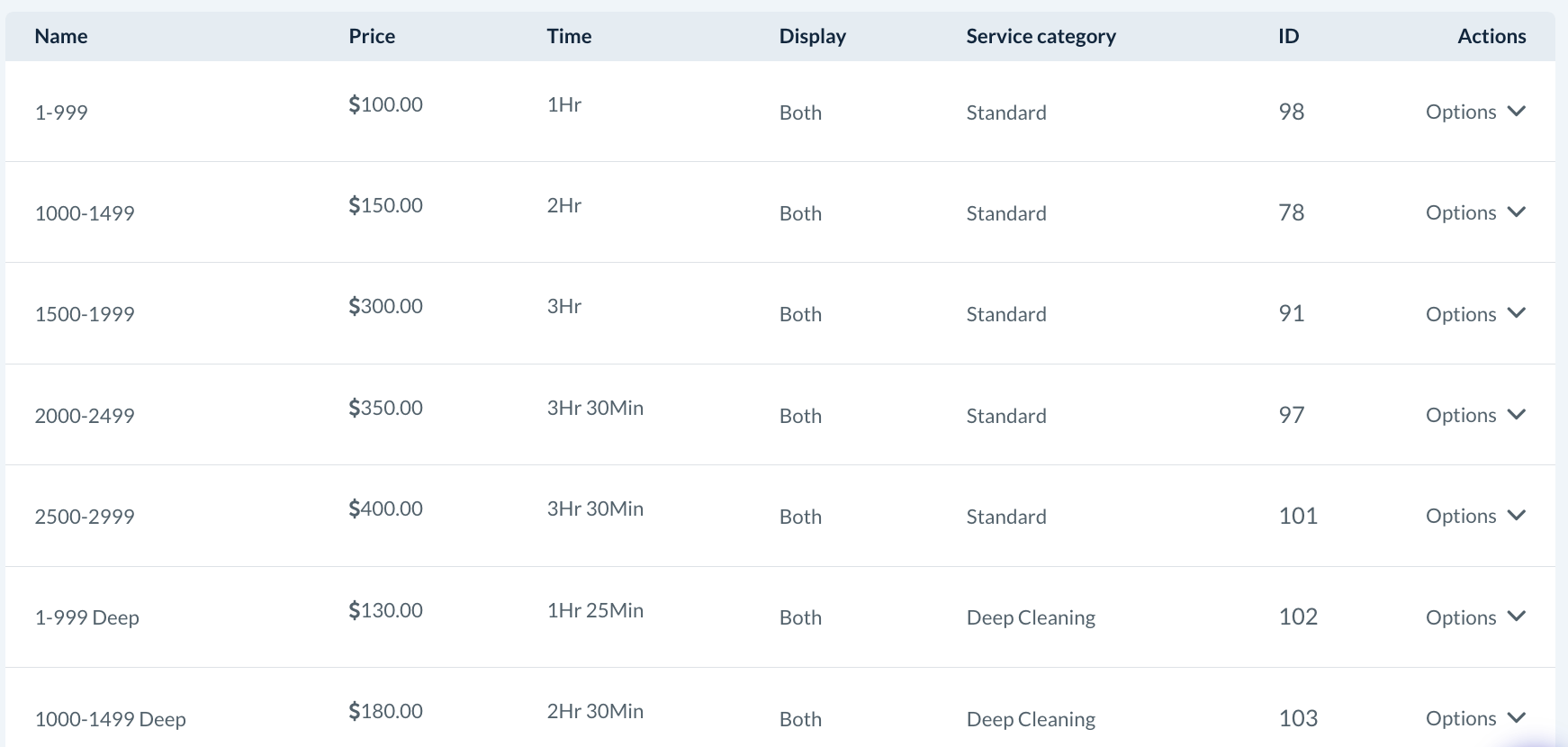1568x747 pixels.
Task: Click Options chevron for 2000-2499 row
Action: pos(1516,415)
